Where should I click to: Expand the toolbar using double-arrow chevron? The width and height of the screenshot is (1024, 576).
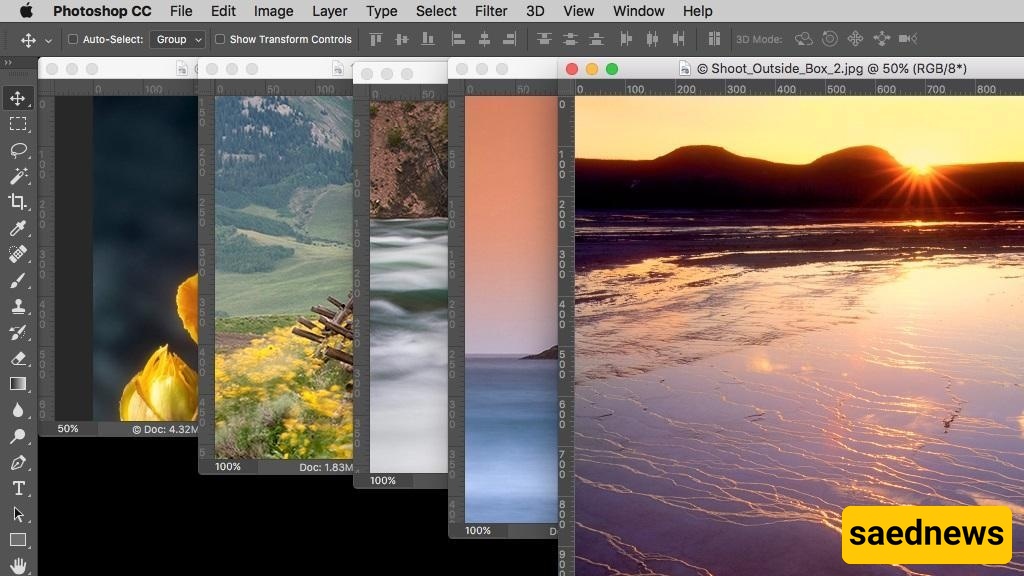pos(8,63)
